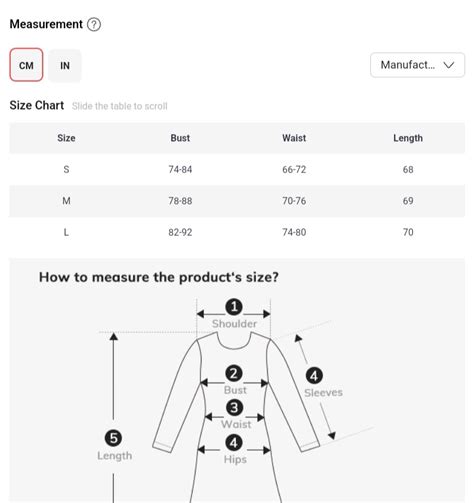
Task: Click the Waist column header
Action: pyautogui.click(x=294, y=138)
